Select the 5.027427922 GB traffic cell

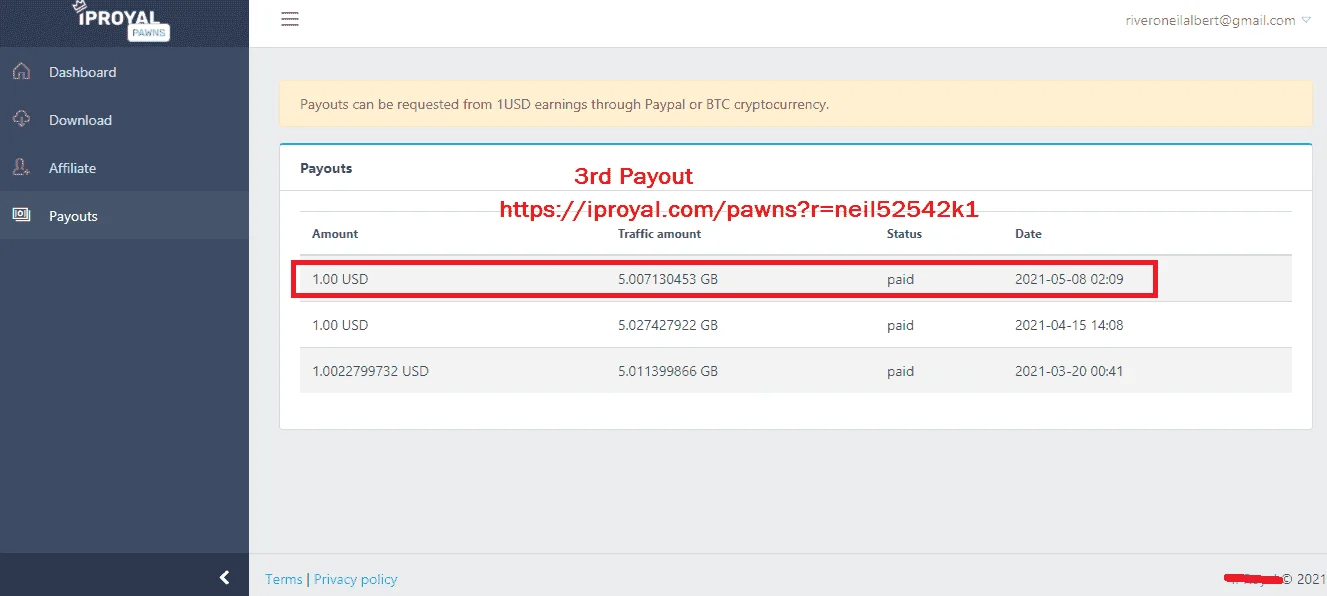[668, 325]
